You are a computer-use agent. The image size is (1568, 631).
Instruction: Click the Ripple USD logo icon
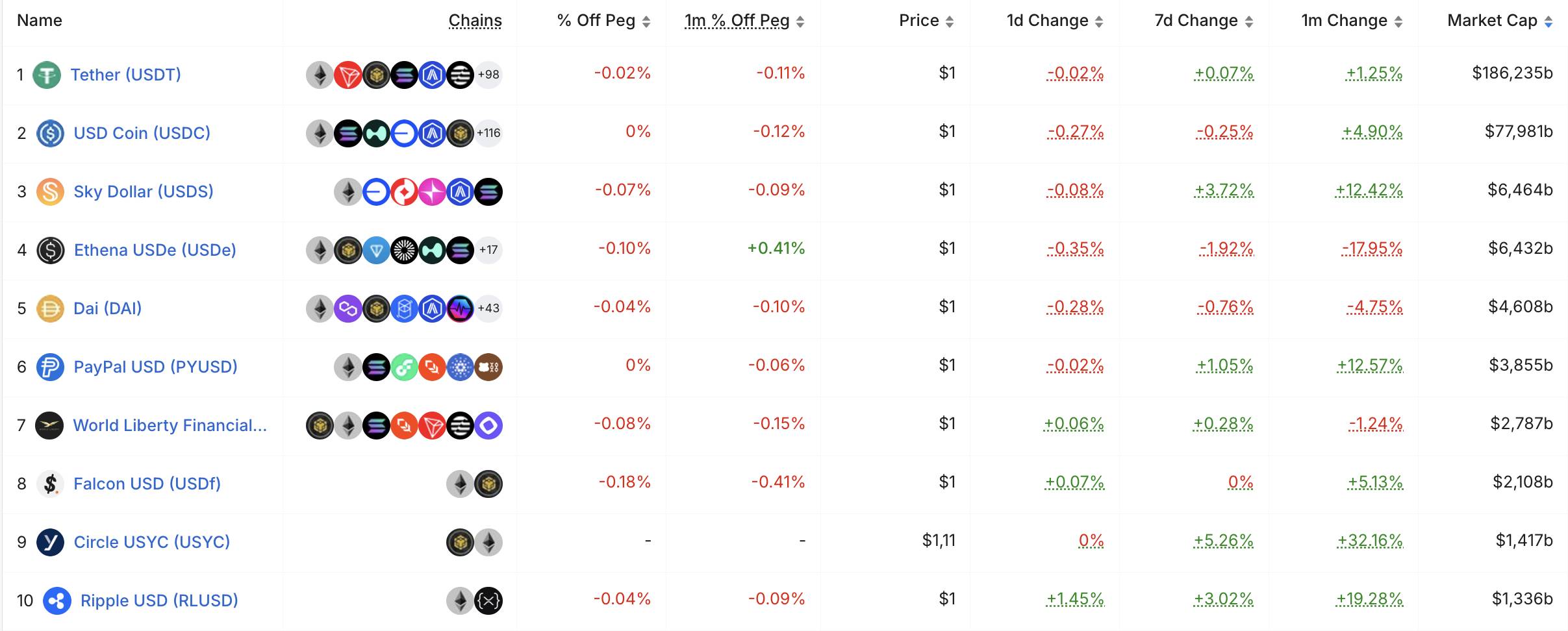coord(57,600)
